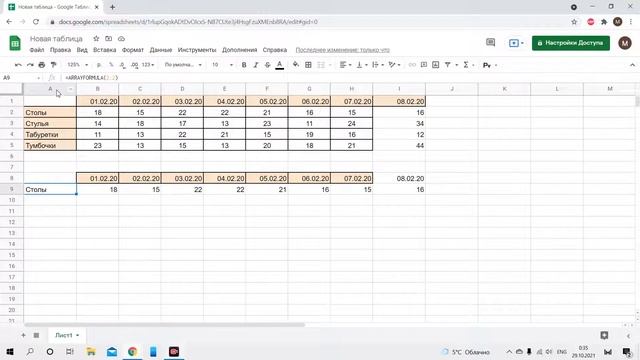Open the Лист1 tab dropdown arrow
Viewport: 640px width, 360px height.
tap(78, 335)
